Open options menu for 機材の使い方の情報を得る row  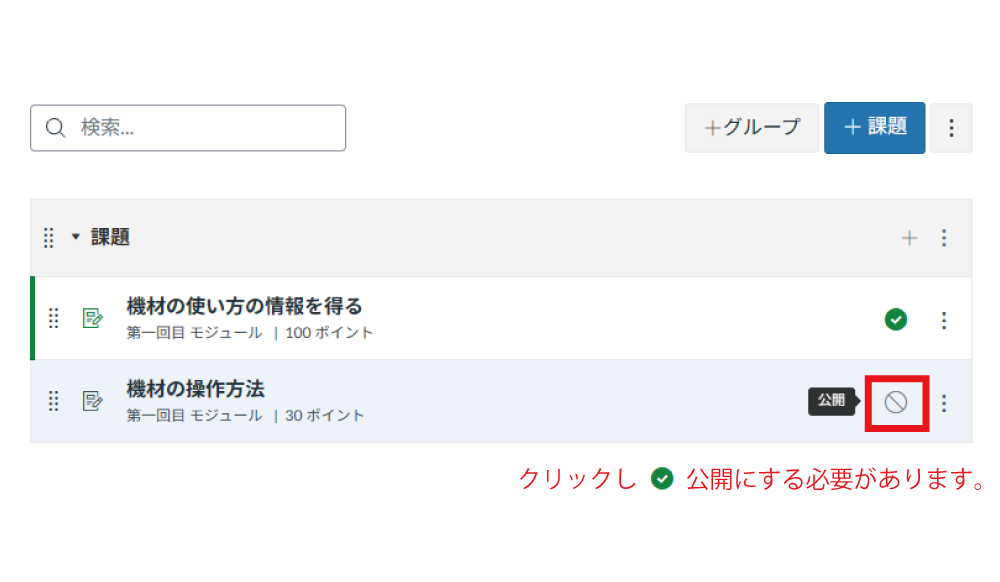(944, 320)
